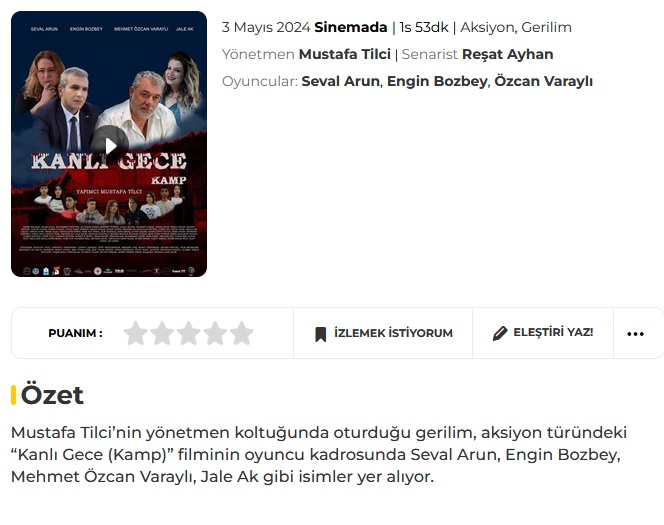Click the ELEŞTİRİ YAZ! button
This screenshot has width=664, height=525.
click(x=543, y=333)
